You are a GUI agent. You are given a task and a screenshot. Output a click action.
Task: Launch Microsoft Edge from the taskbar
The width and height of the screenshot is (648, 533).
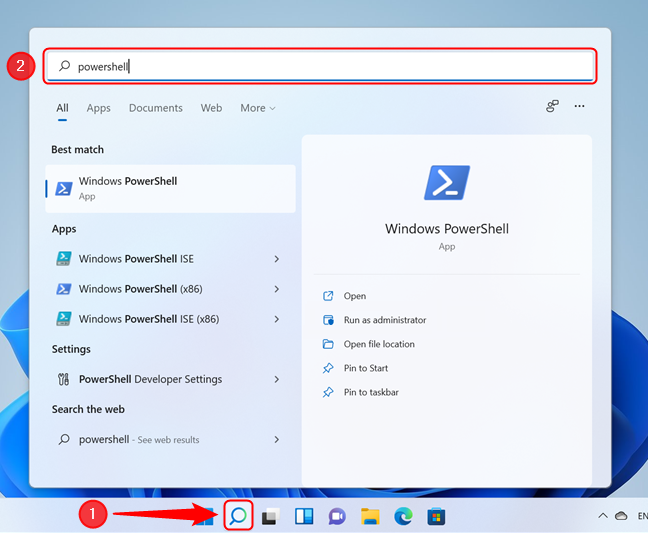(x=403, y=516)
